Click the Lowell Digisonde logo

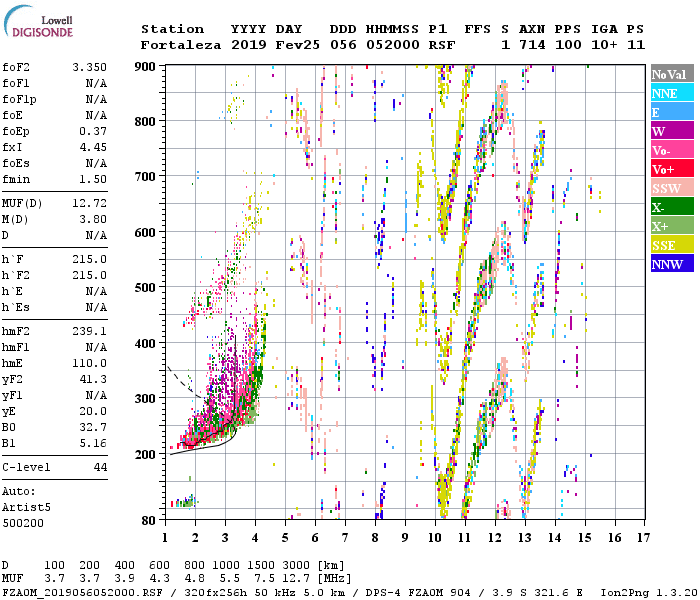point(38,22)
